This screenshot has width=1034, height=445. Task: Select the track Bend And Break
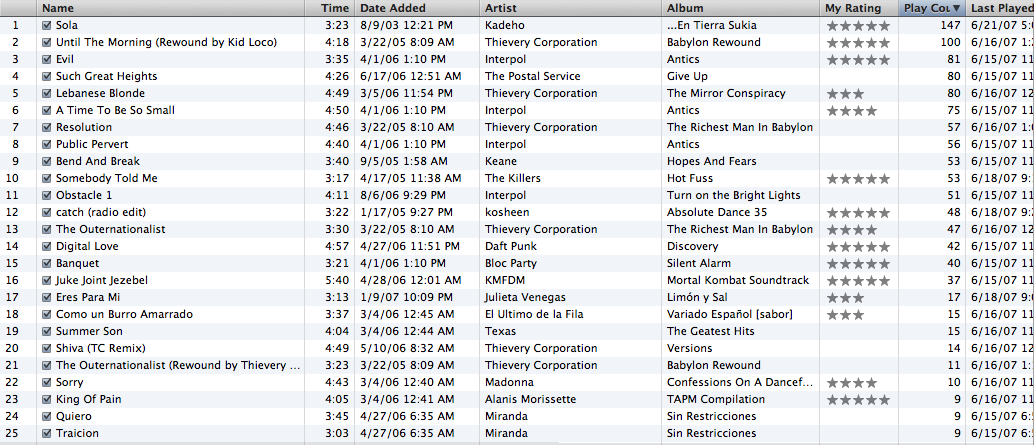[x=98, y=162]
